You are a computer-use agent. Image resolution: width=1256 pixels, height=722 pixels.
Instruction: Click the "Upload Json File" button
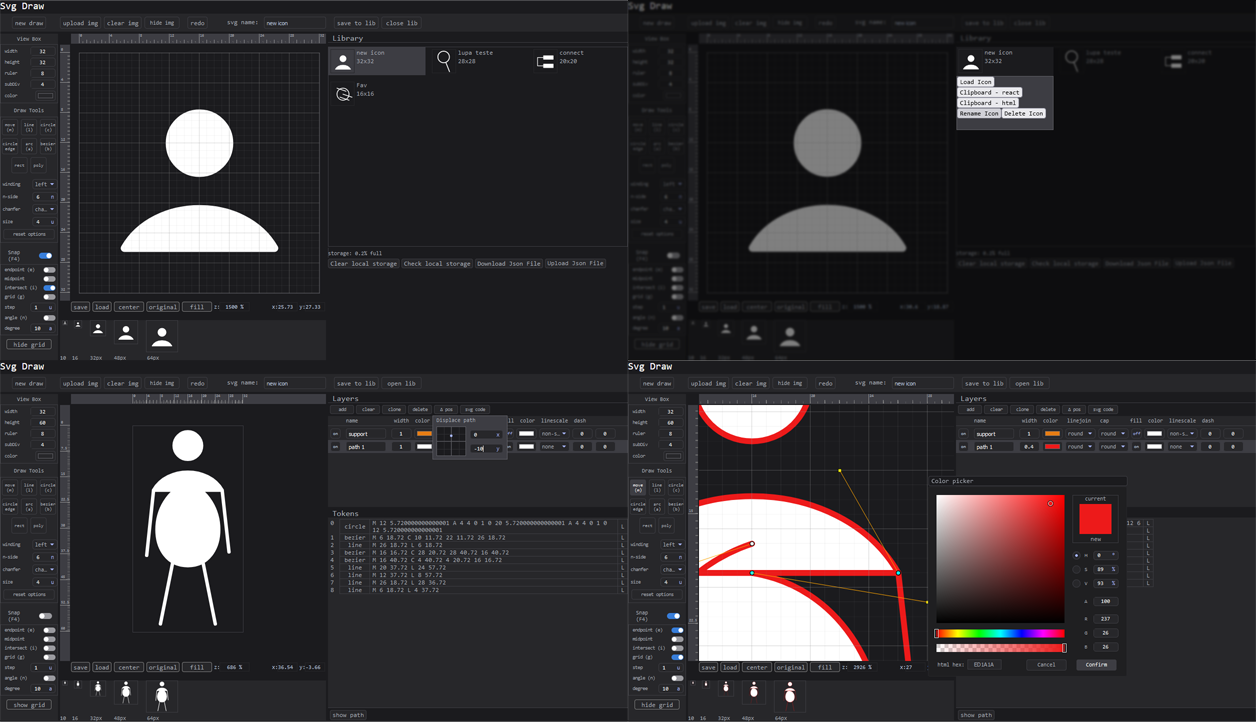pos(575,263)
